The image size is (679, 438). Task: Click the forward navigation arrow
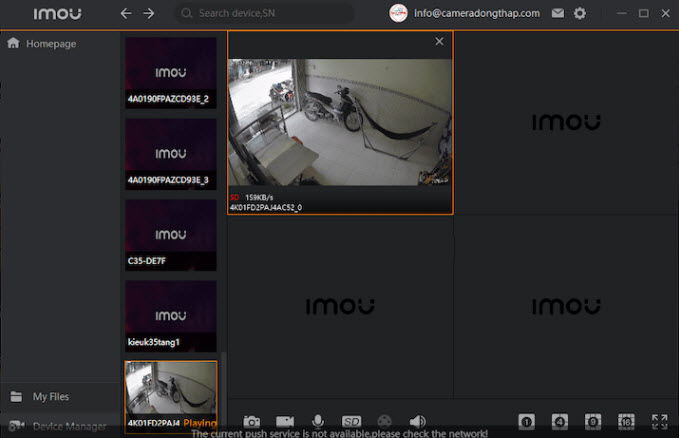click(x=149, y=14)
